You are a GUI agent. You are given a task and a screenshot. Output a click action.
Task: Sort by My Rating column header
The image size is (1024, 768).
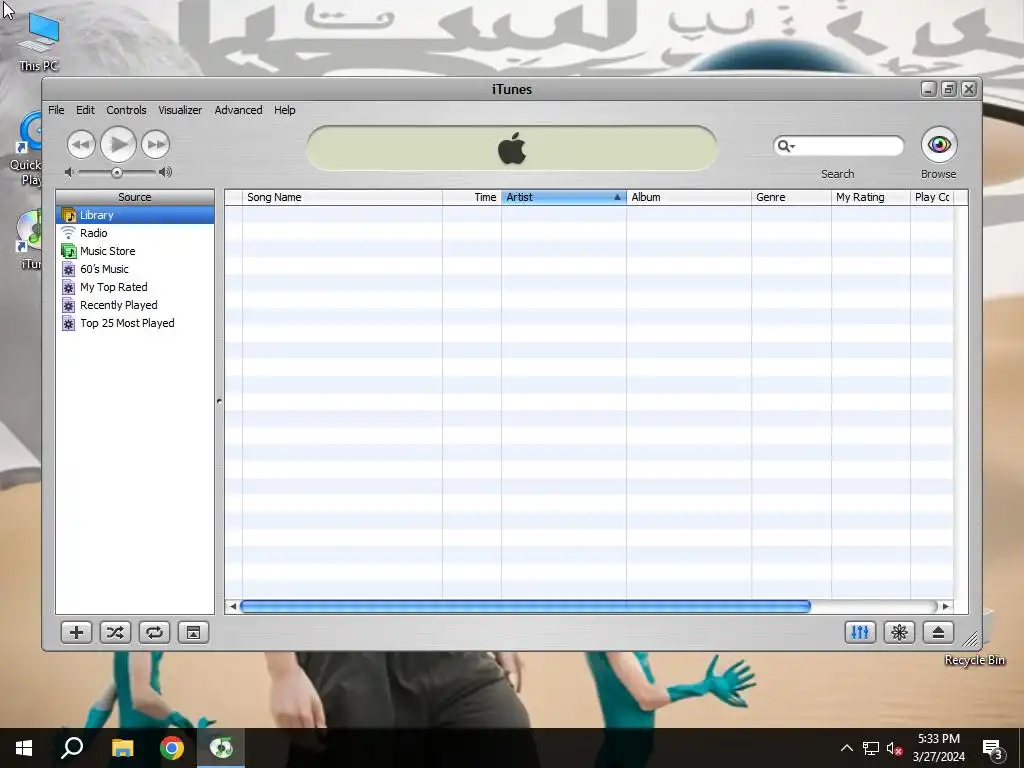click(871, 197)
